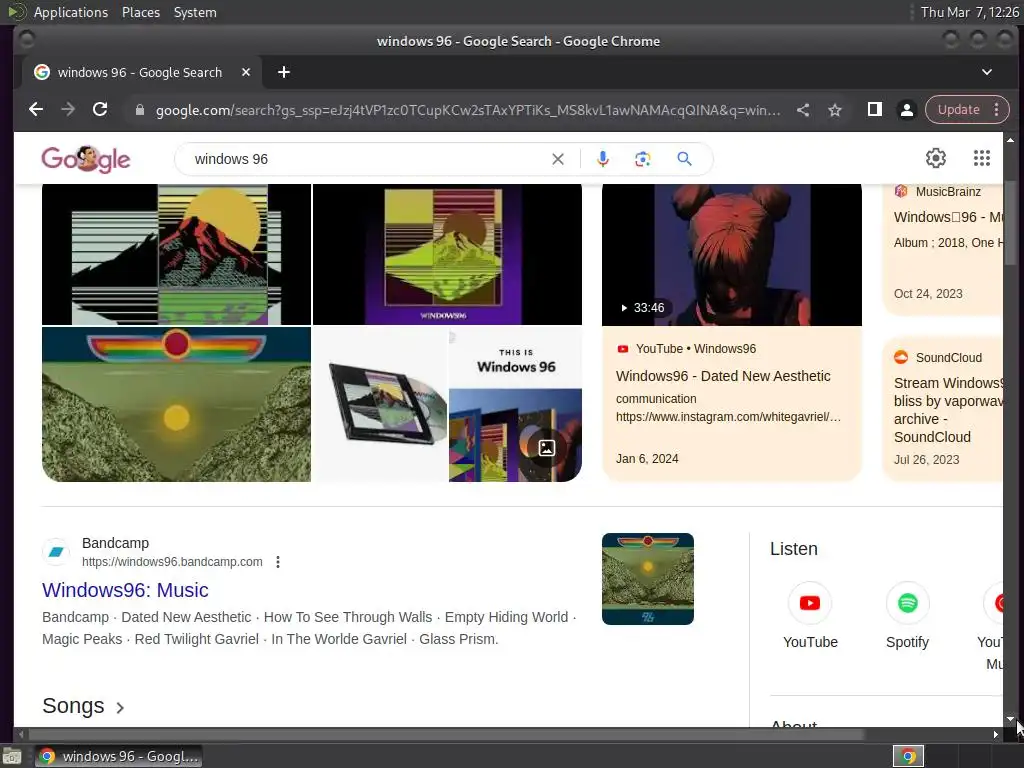Click the clock showing Thu Mar 7
The image size is (1024, 768).
(969, 12)
